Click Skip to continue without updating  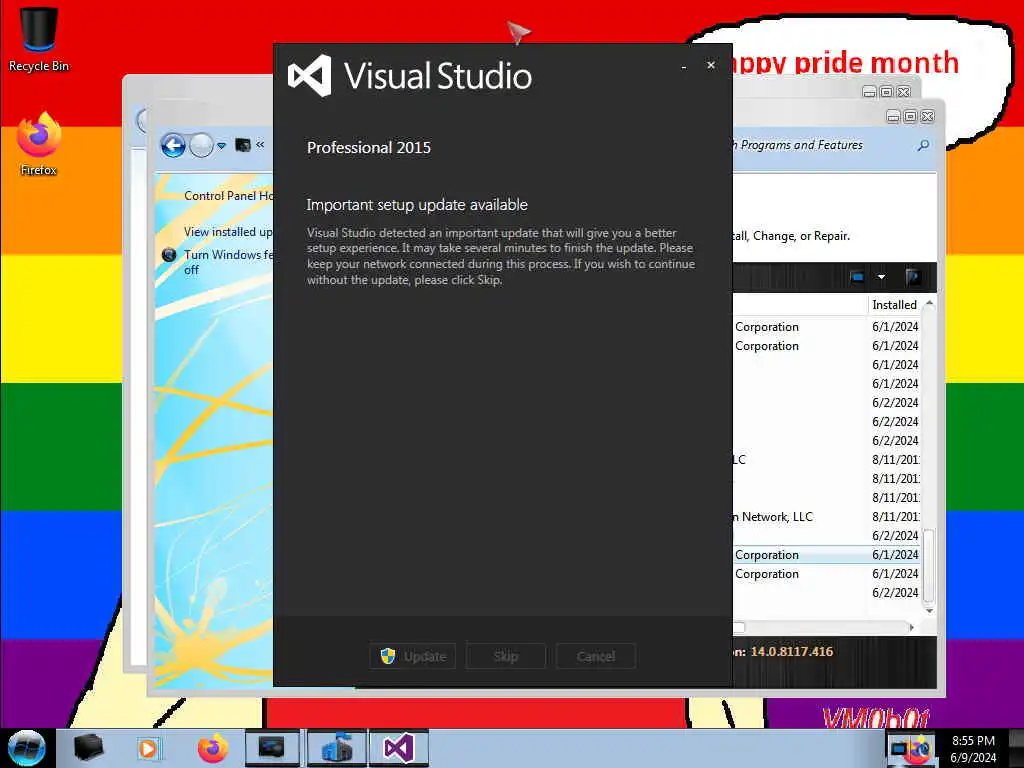point(505,656)
